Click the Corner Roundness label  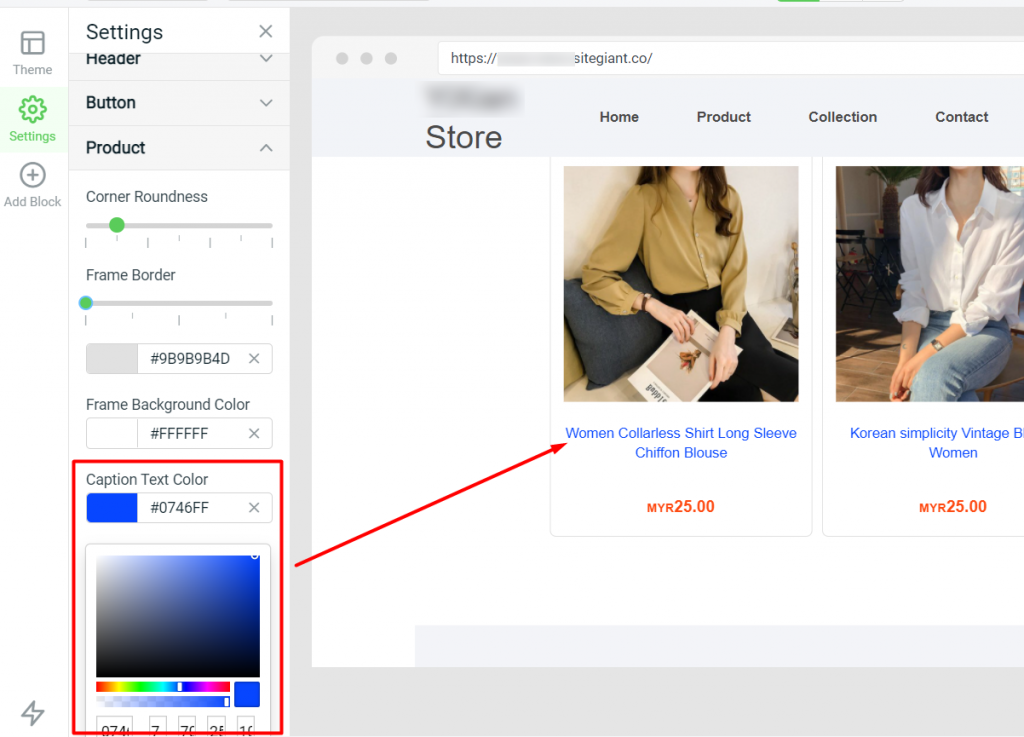coord(147,196)
